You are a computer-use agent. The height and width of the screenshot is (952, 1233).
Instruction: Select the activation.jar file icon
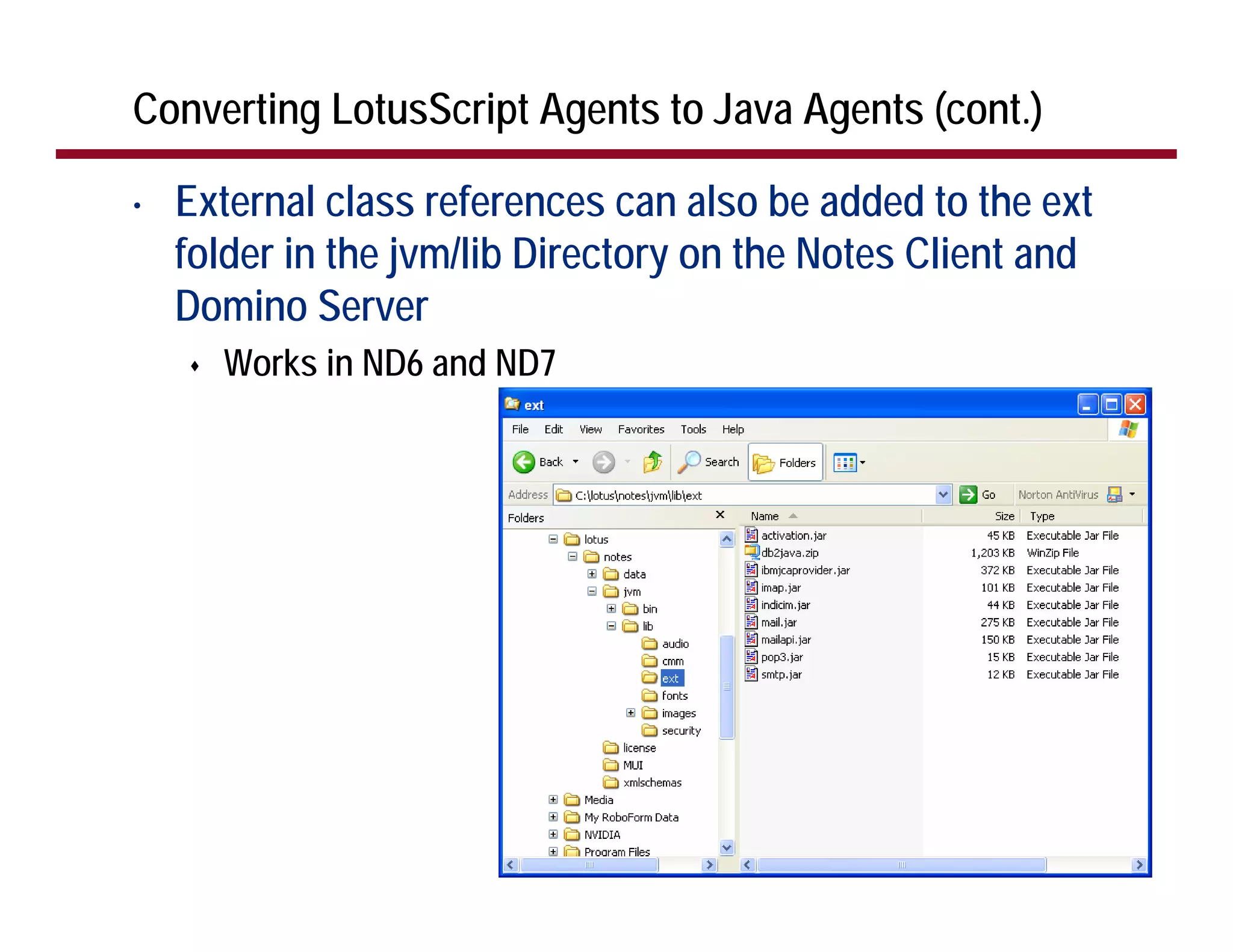(x=751, y=534)
